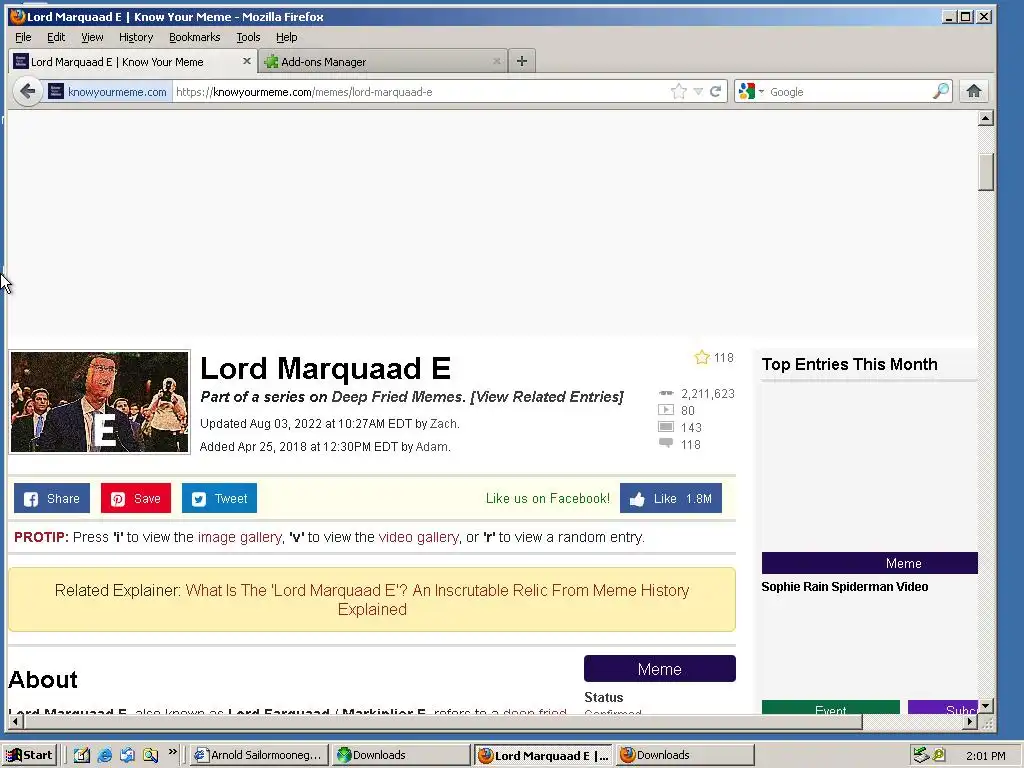This screenshot has width=1024, height=768.
Task: Open videos via the play icon (80)
Action: point(665,410)
